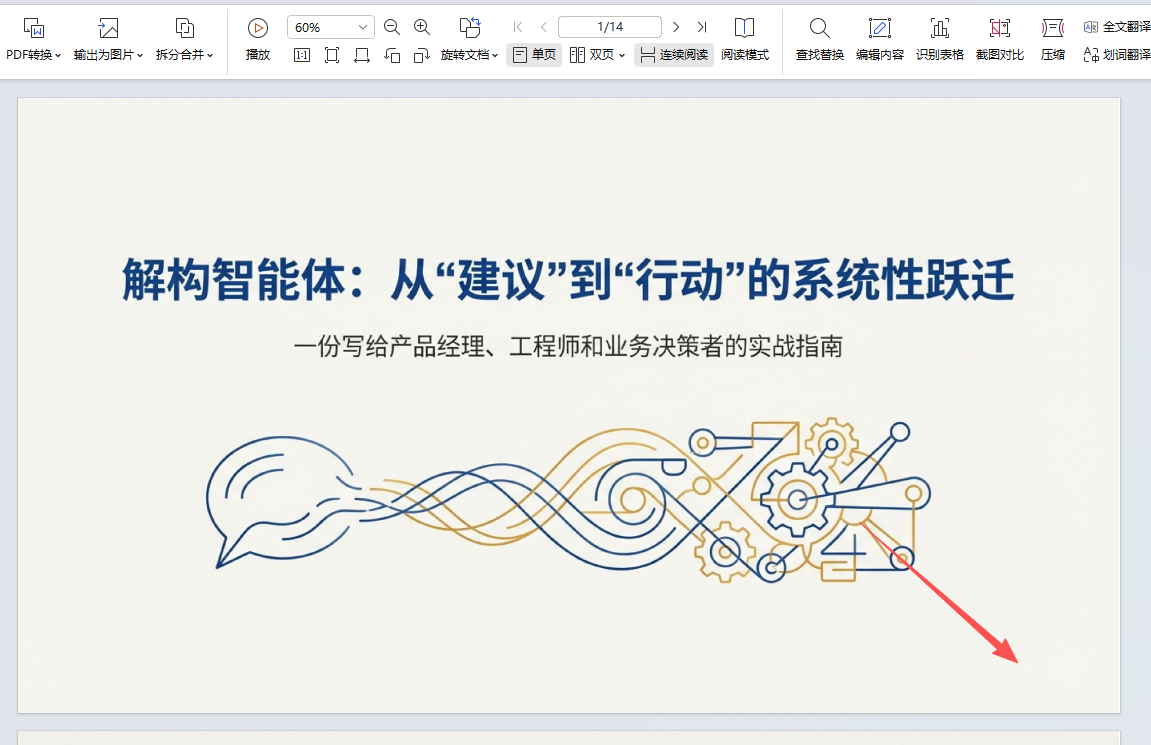Click the zoom out magnifier icon
Viewport: 1151px width, 745px height.
(392, 28)
